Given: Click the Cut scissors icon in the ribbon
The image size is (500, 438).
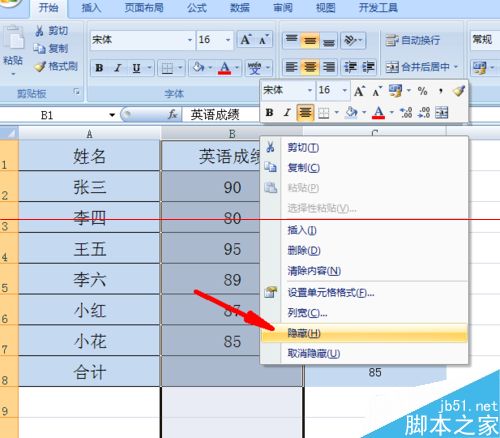Looking at the screenshot, I should 39,31.
